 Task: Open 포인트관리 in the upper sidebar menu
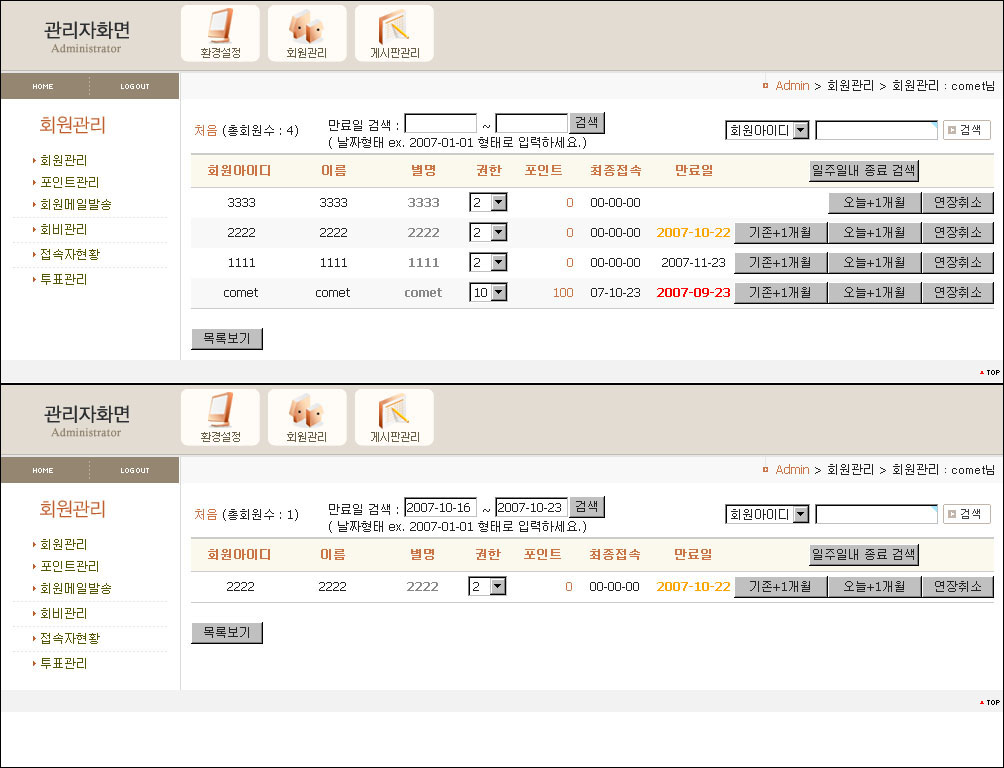69,182
